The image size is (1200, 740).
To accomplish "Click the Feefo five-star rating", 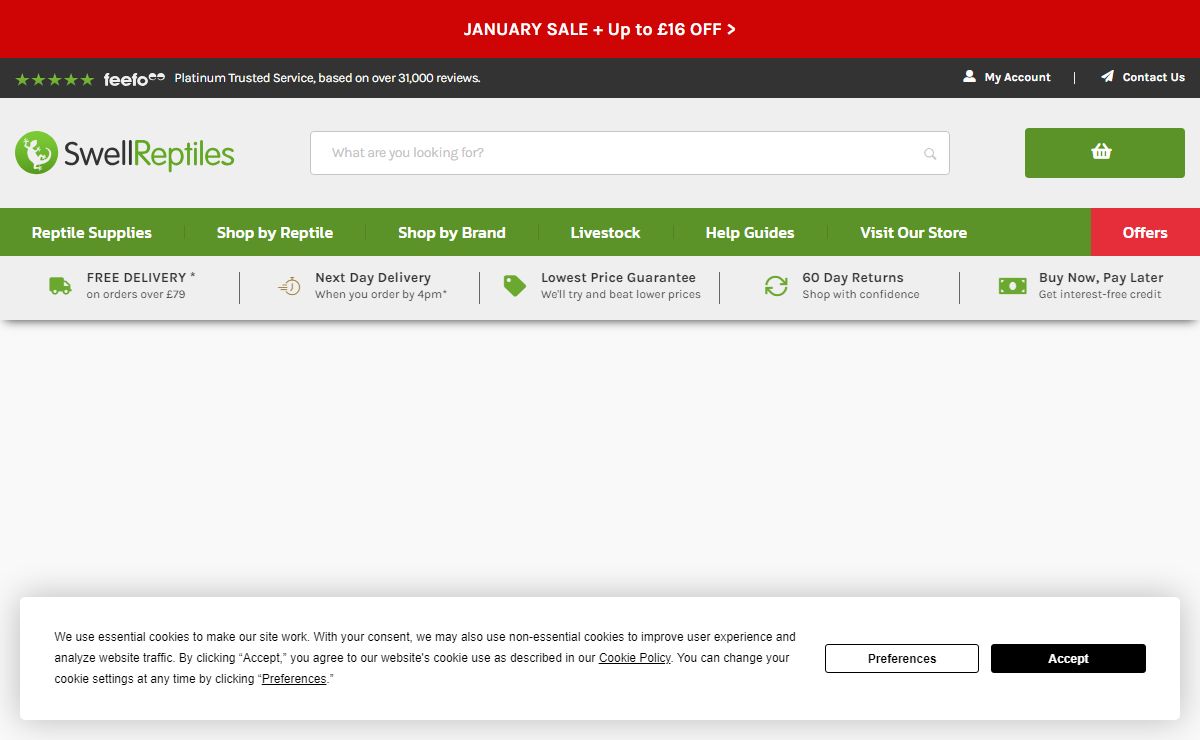I will pyautogui.click(x=55, y=79).
